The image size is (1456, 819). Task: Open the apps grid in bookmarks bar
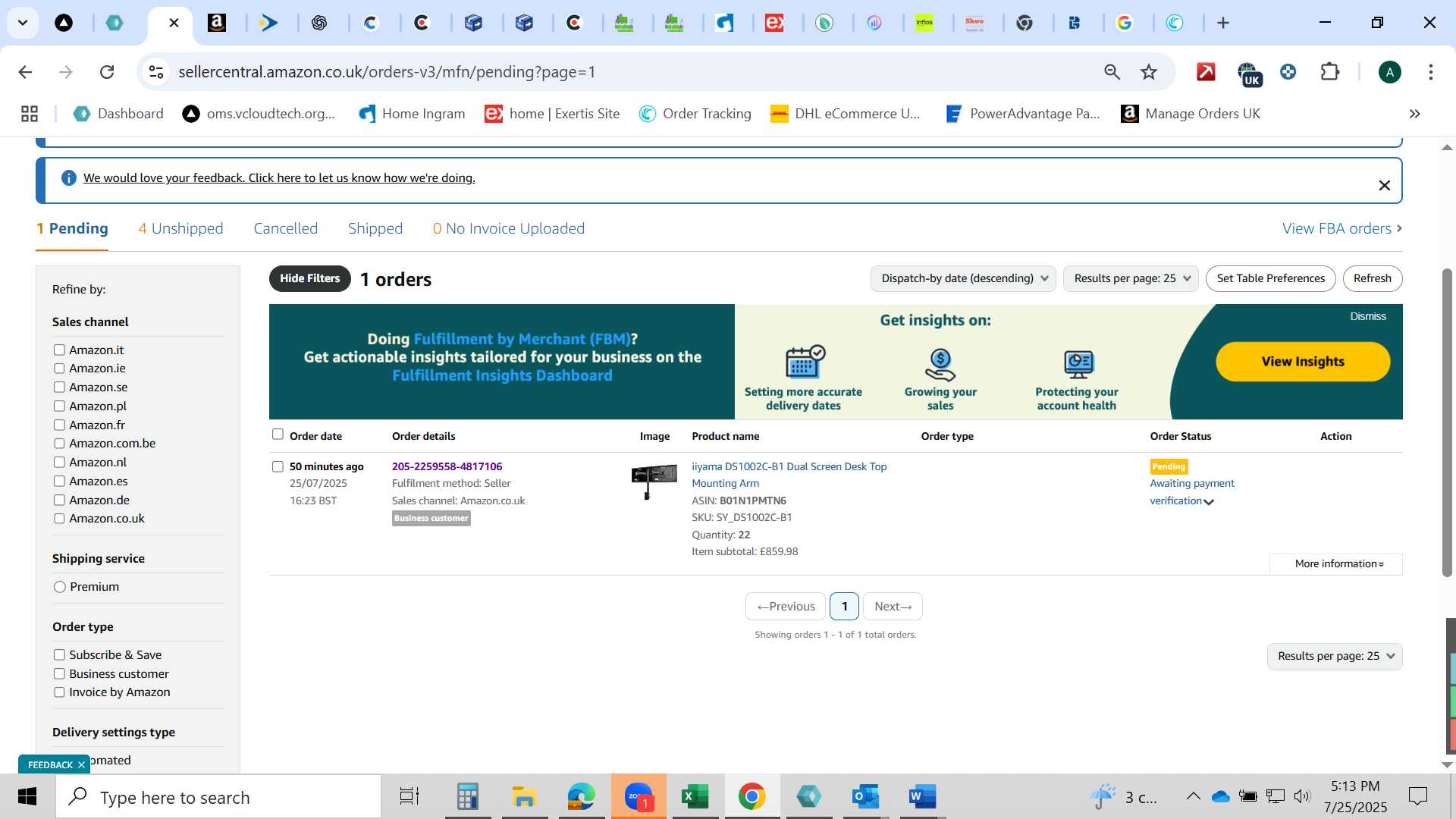coord(30,114)
